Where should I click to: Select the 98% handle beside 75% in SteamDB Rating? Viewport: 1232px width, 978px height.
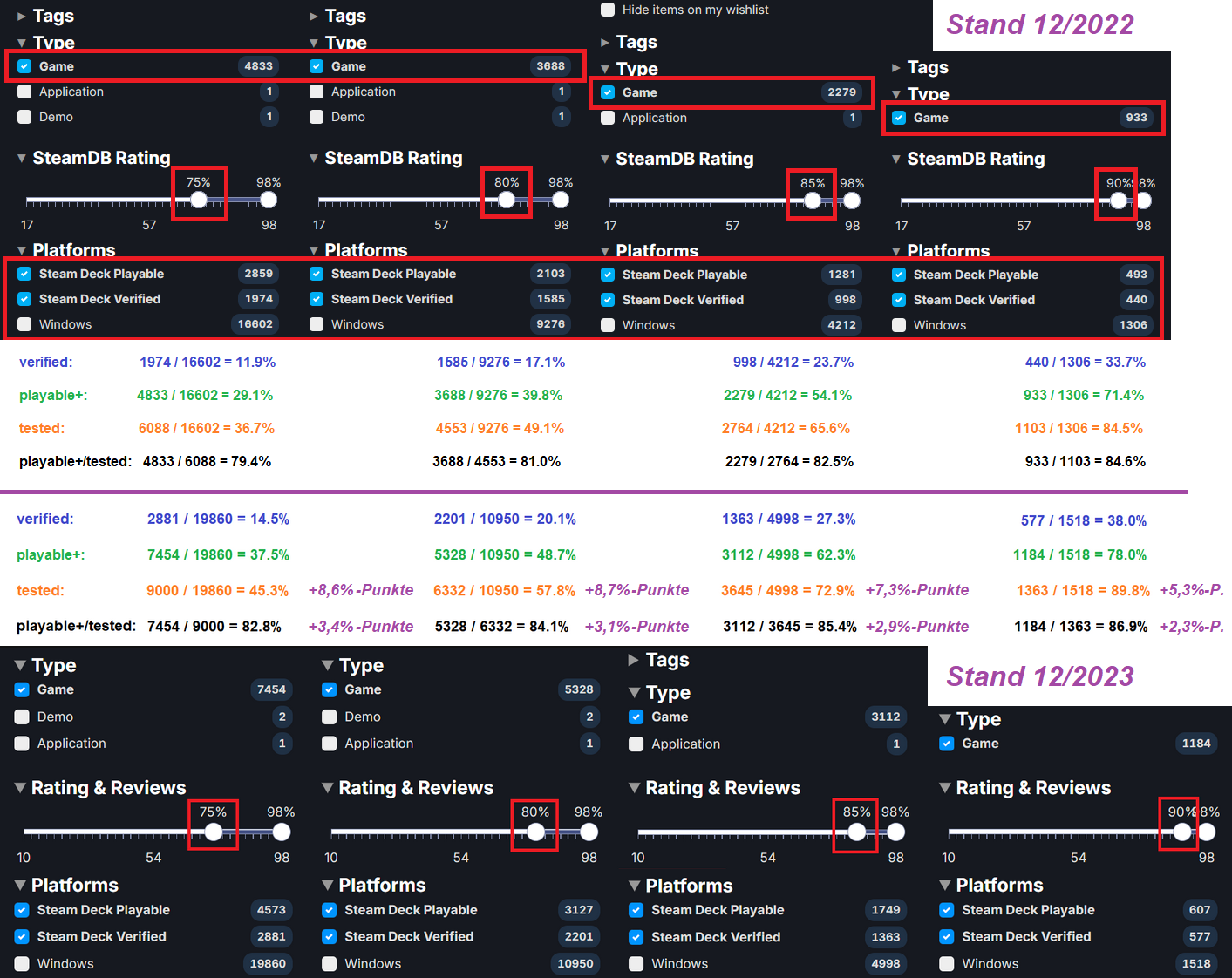coord(269,200)
